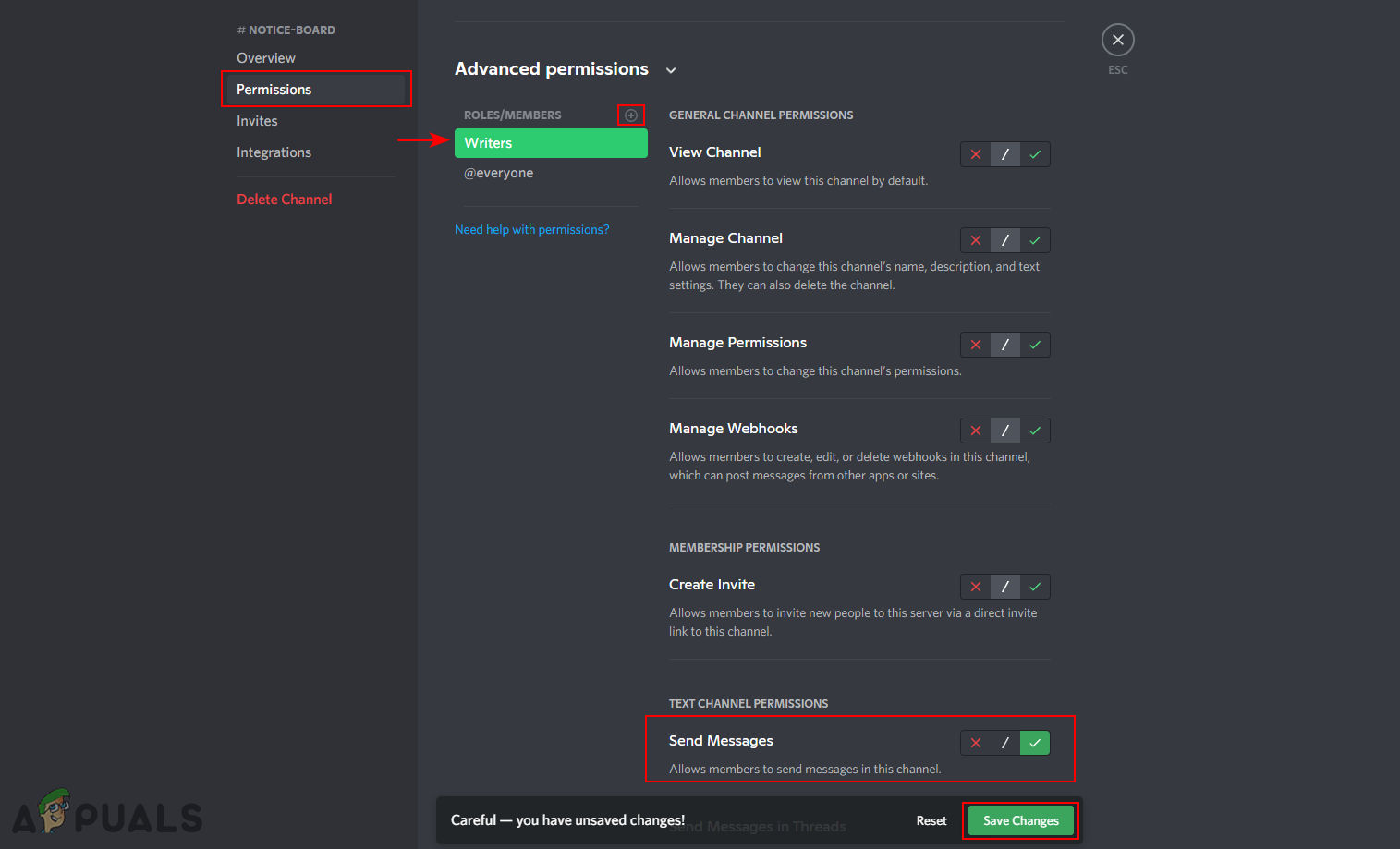Click Delete Channel in the sidebar
This screenshot has width=1400, height=849.
click(x=284, y=200)
